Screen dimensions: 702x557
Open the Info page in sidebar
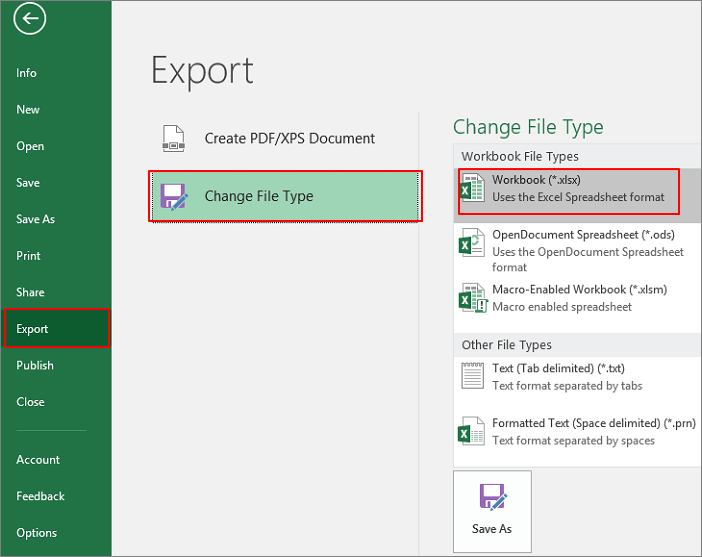tap(27, 73)
